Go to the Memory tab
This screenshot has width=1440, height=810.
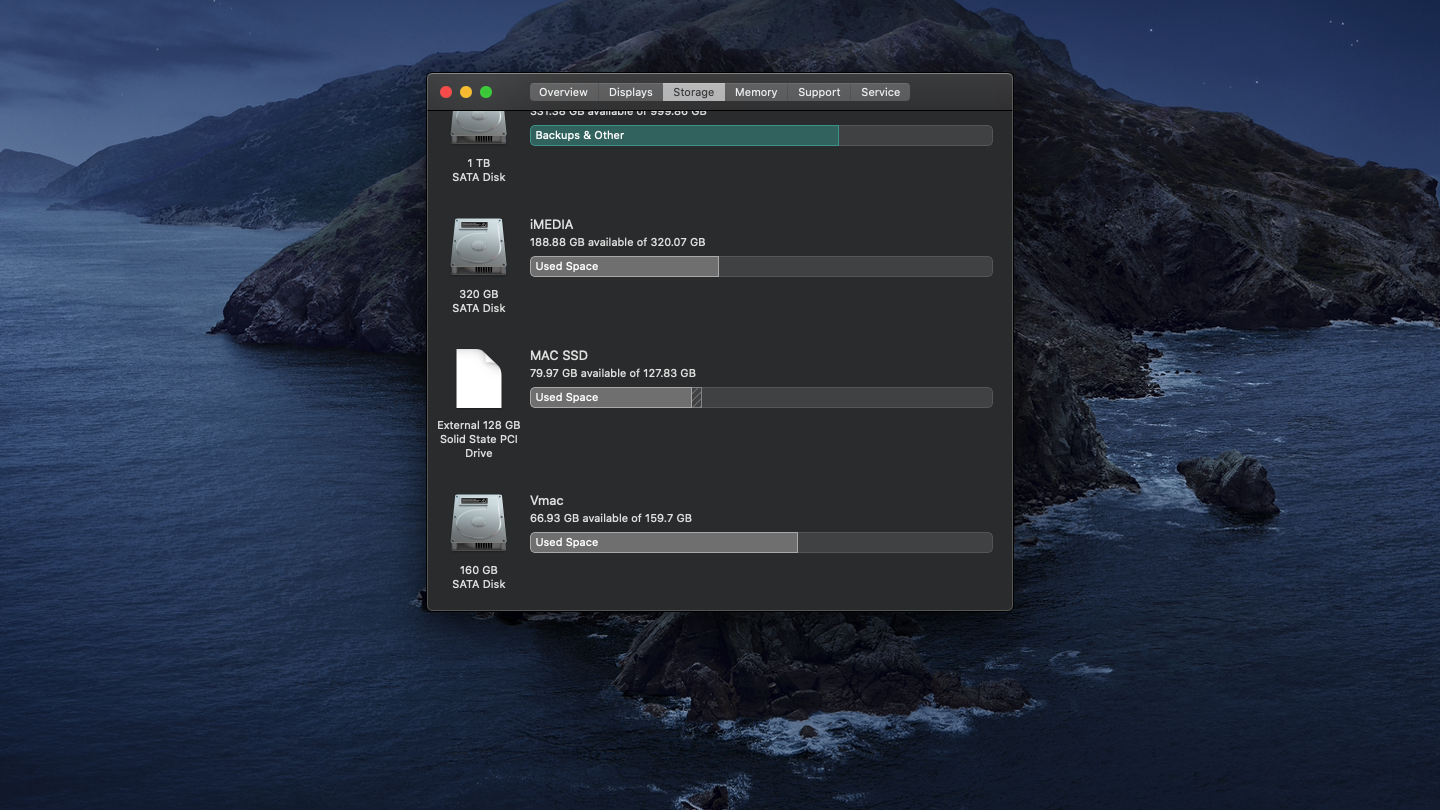[756, 92]
